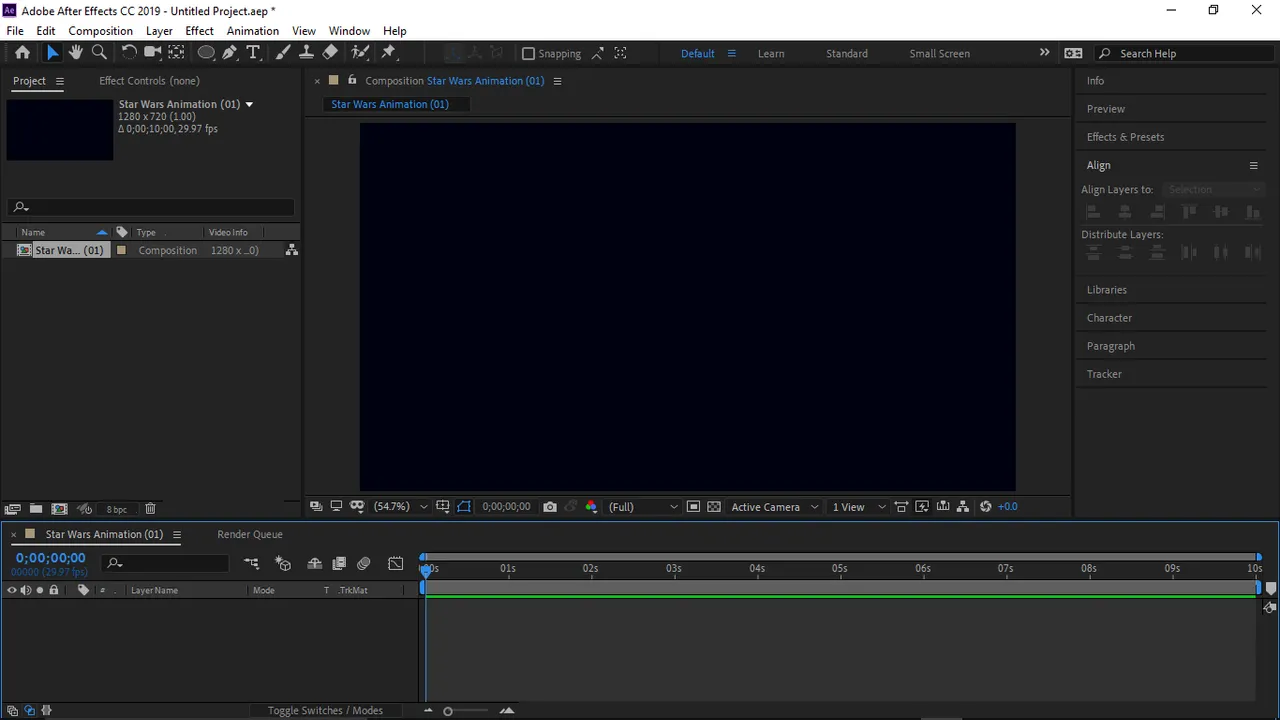Select the Brush tool

(283, 53)
